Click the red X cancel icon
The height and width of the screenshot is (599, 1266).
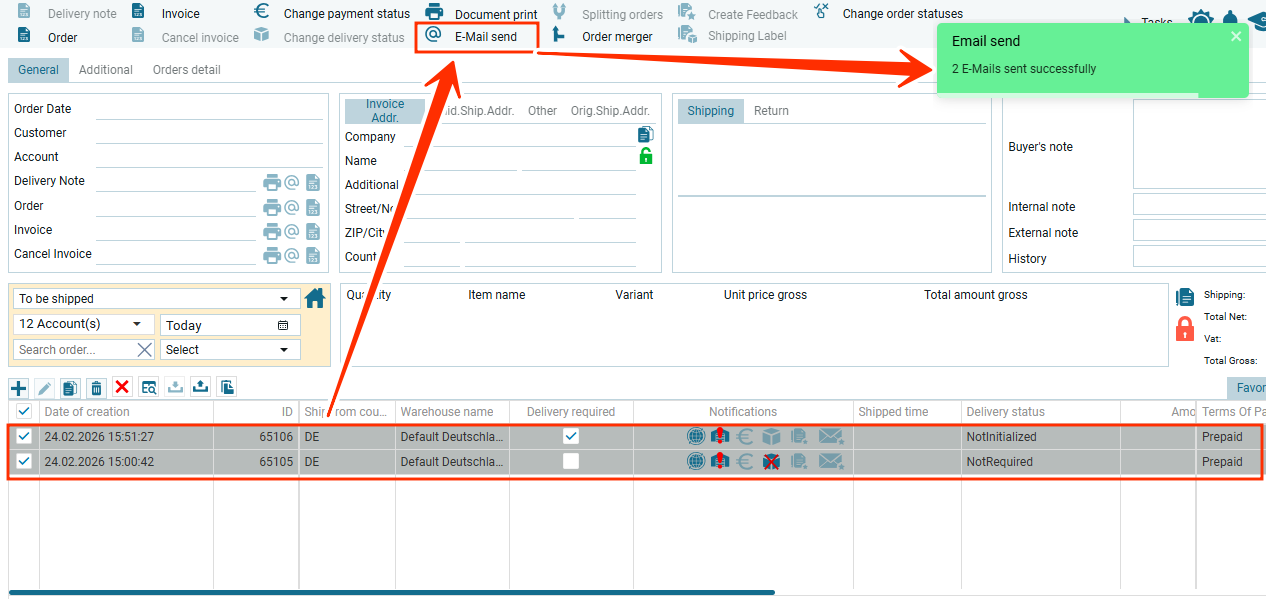[x=122, y=388]
